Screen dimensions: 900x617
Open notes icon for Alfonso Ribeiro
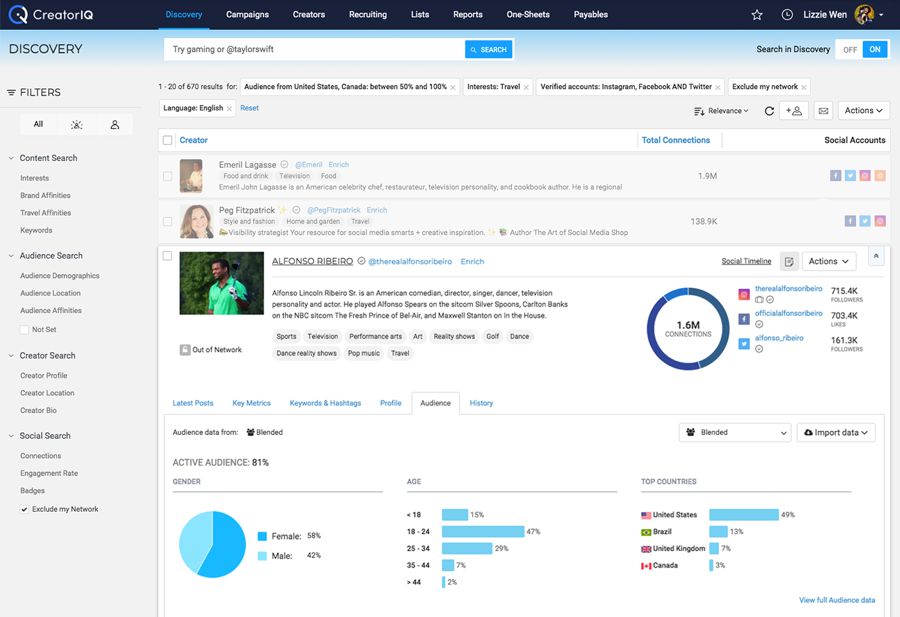pos(789,262)
